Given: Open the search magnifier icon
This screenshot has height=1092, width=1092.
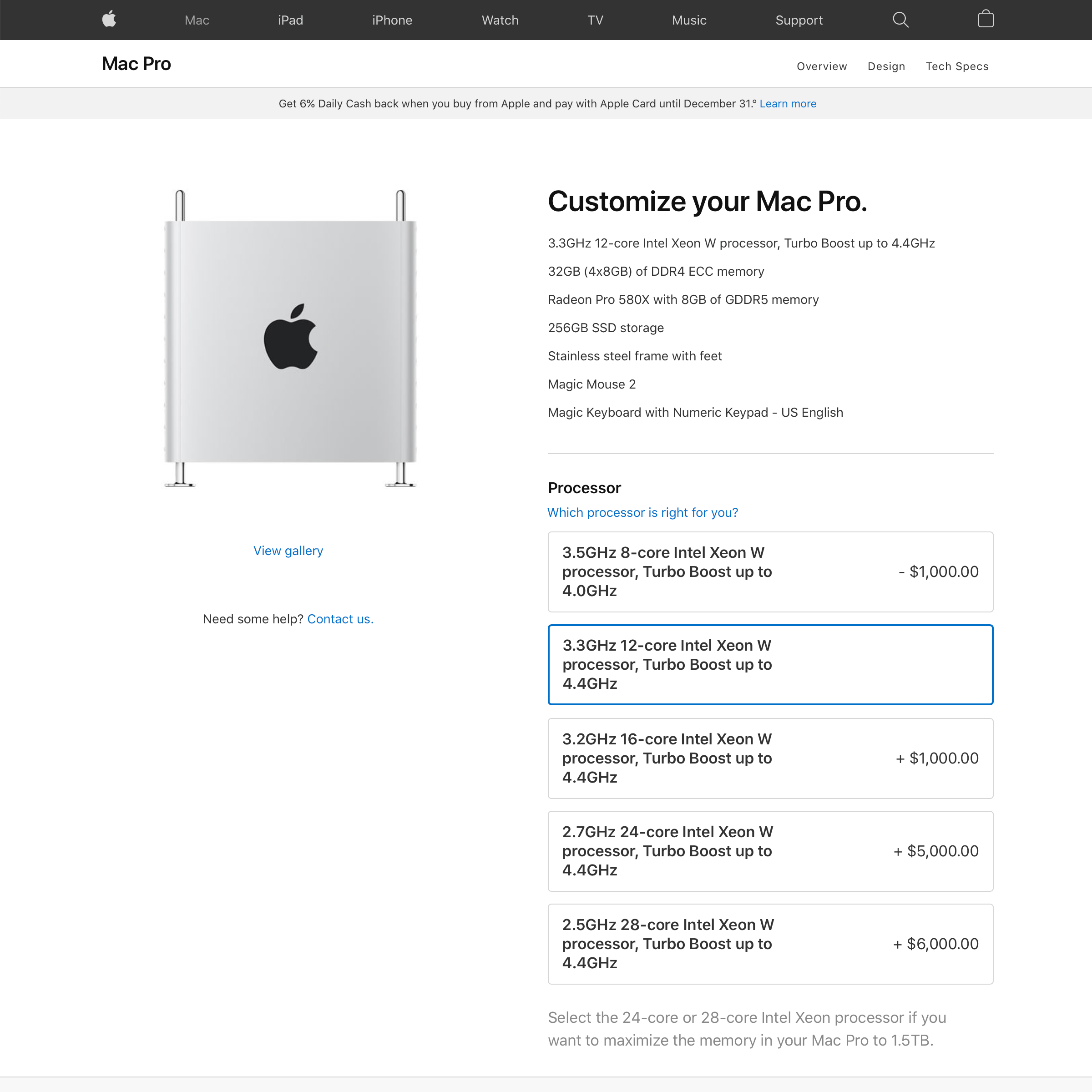Looking at the screenshot, I should click(900, 20).
